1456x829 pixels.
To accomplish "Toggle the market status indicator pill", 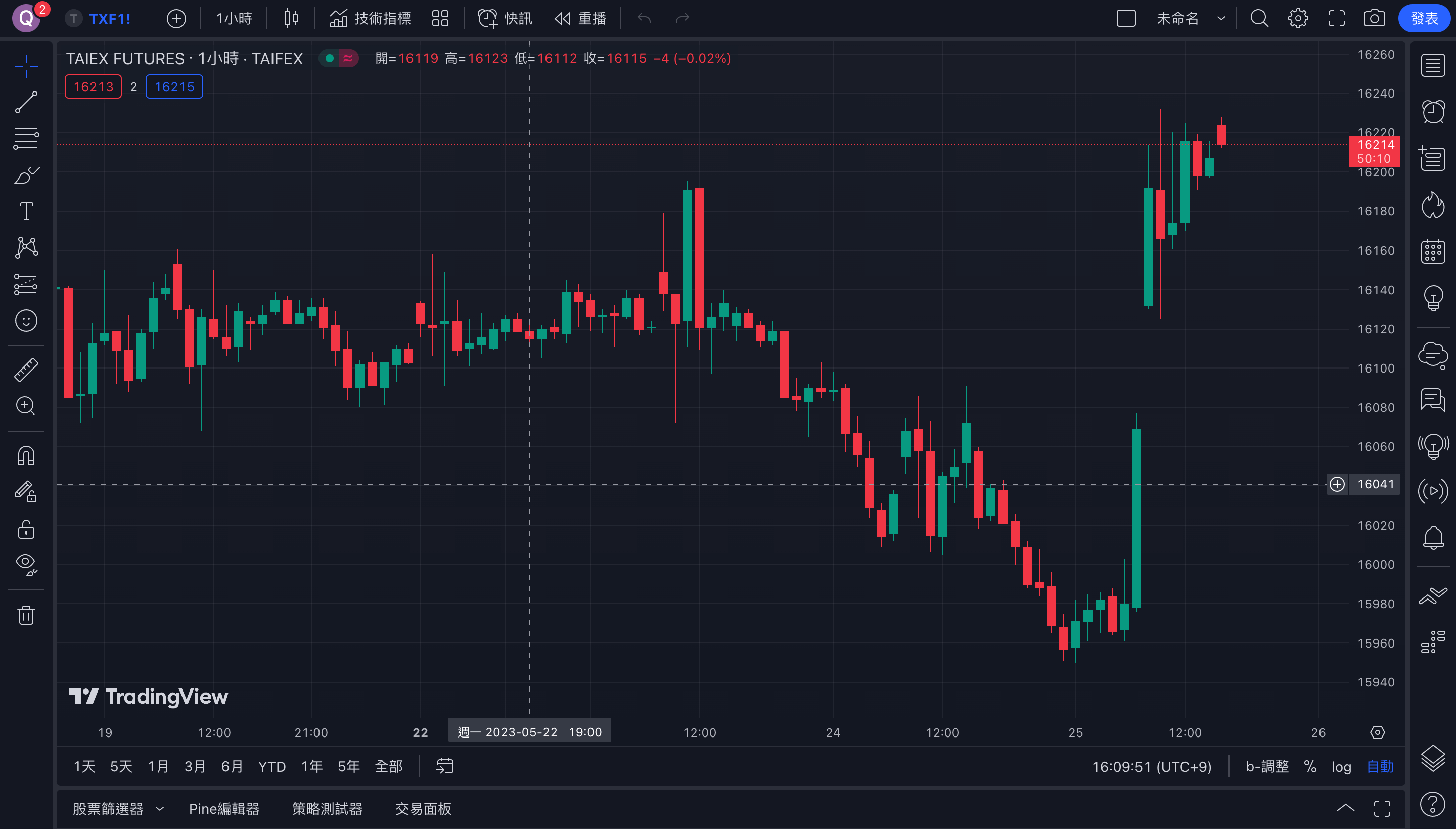I will (x=338, y=58).
